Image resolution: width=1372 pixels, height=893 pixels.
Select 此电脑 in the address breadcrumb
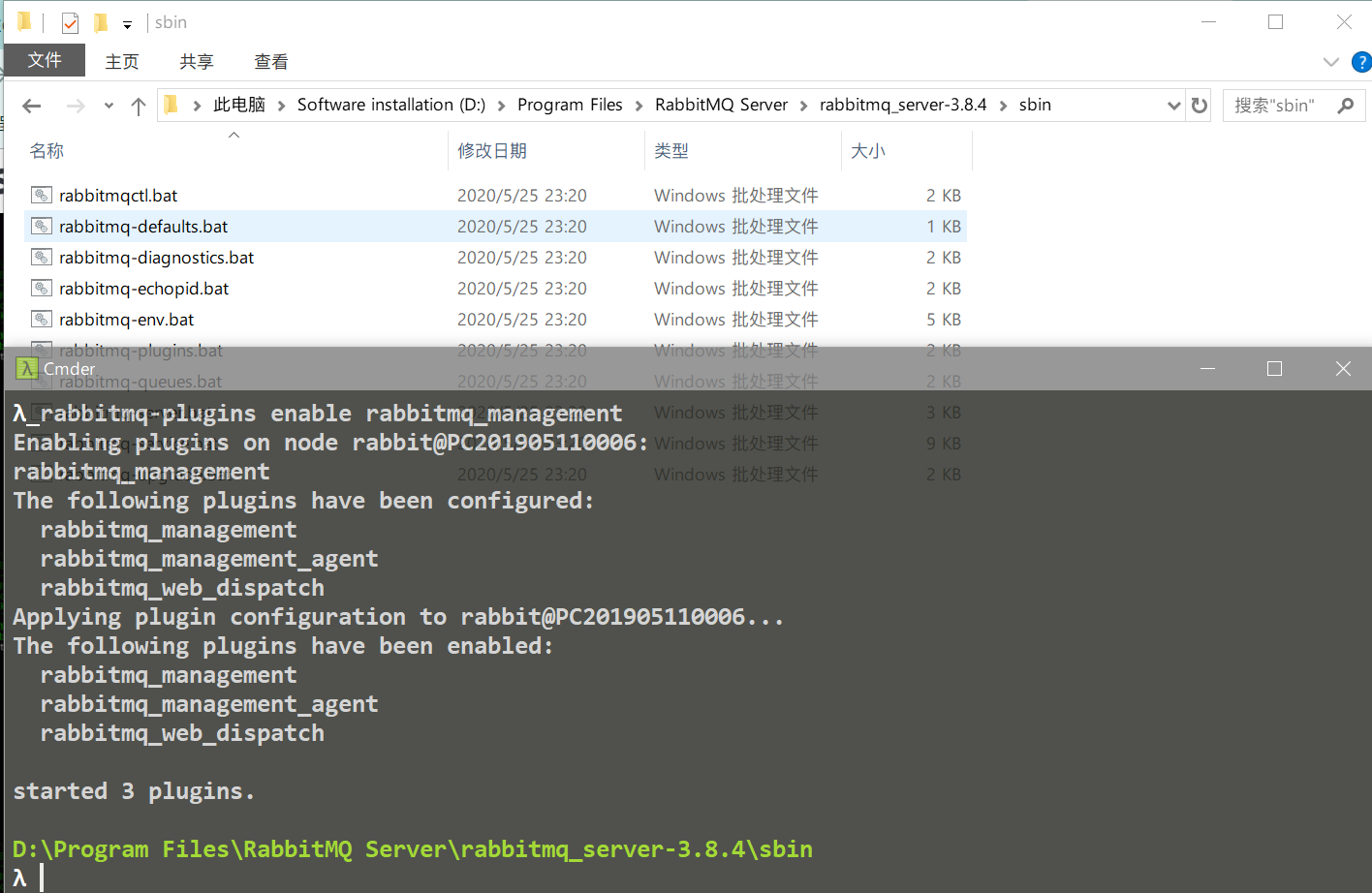pos(239,105)
